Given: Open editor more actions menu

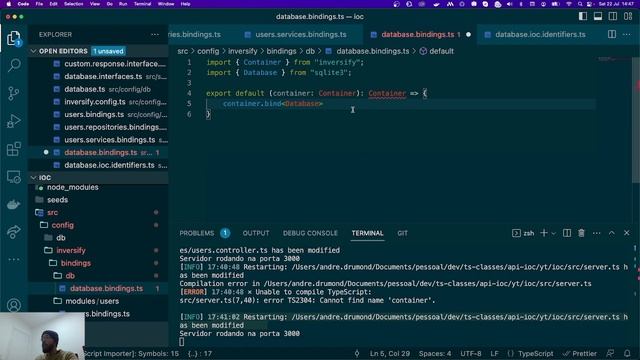Looking at the screenshot, I should [x=627, y=34].
